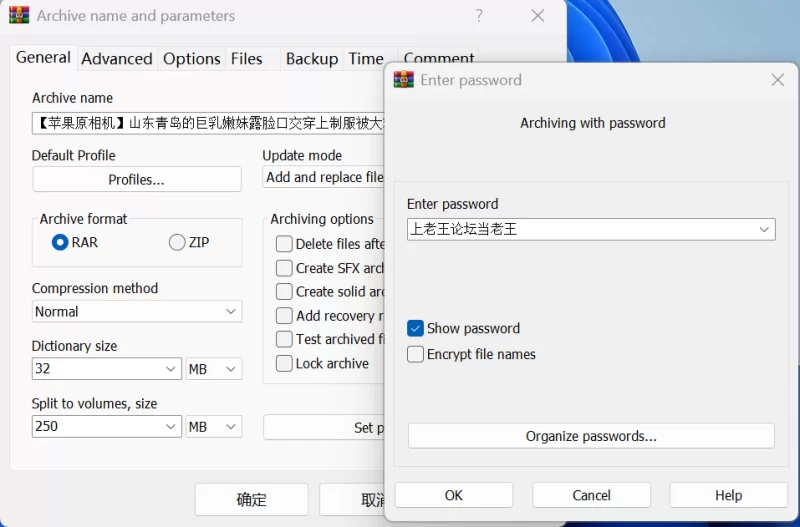Click the 取消 button in archive window
800x527 pixels.
352,499
